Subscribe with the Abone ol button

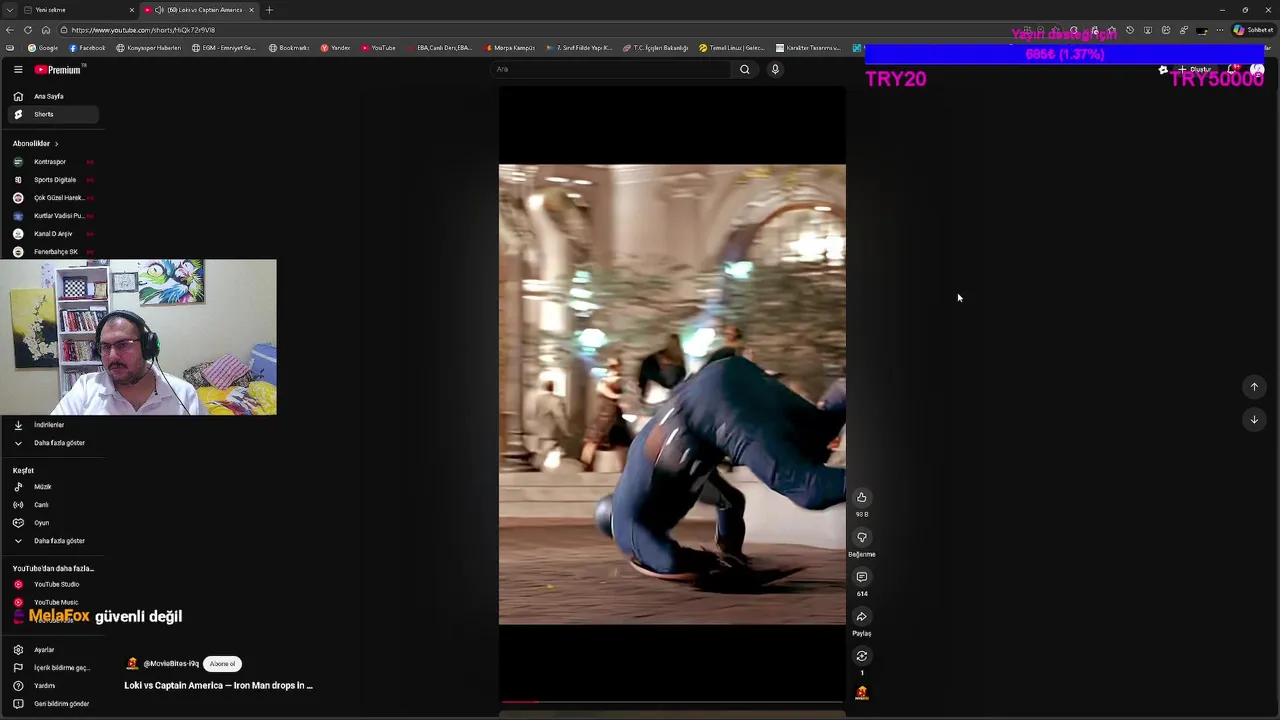pyautogui.click(x=223, y=664)
